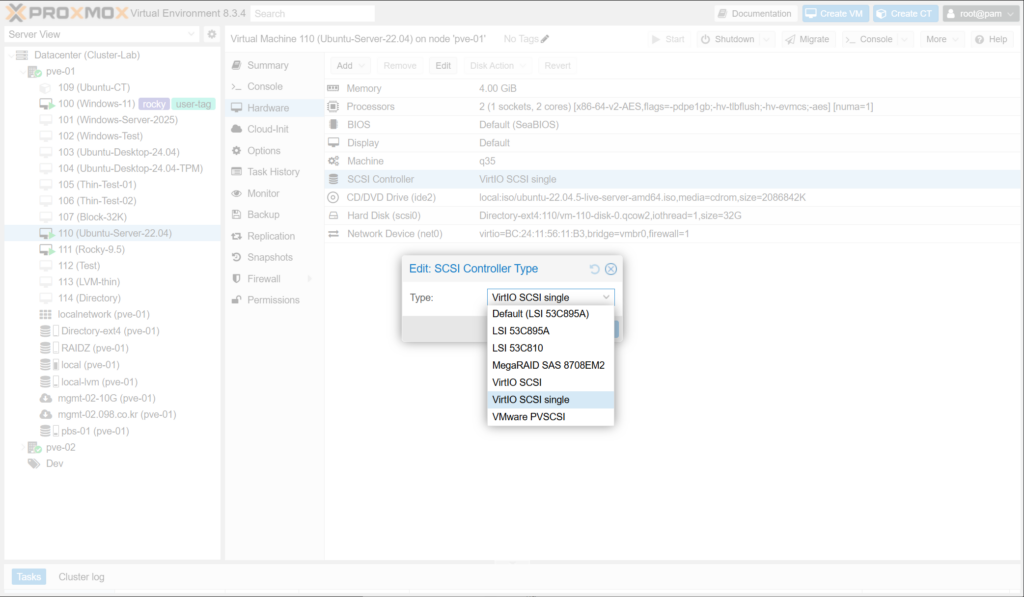Screen dimensions: 1024x597
Task: Click the Migrate button
Action: click(807, 39)
